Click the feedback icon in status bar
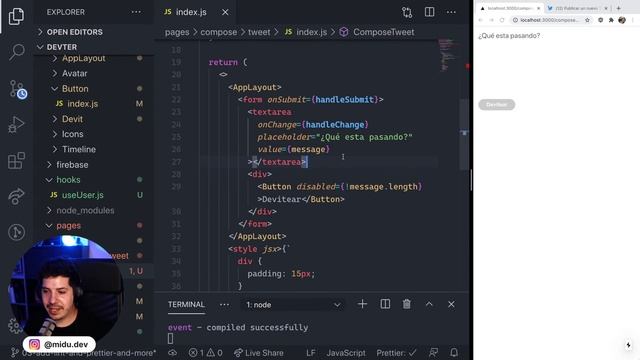 point(433,352)
